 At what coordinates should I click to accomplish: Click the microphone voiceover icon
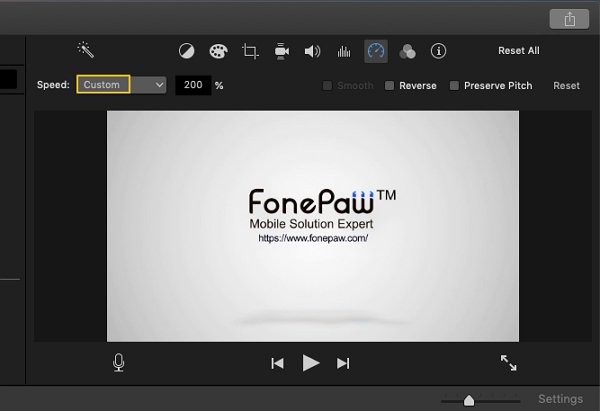pyautogui.click(x=119, y=362)
